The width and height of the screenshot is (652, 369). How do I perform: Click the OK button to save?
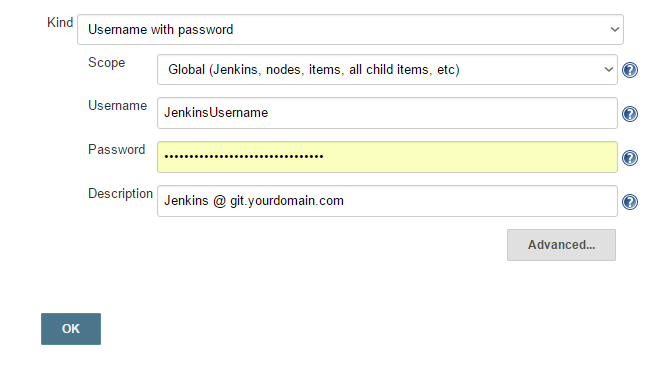(x=71, y=329)
